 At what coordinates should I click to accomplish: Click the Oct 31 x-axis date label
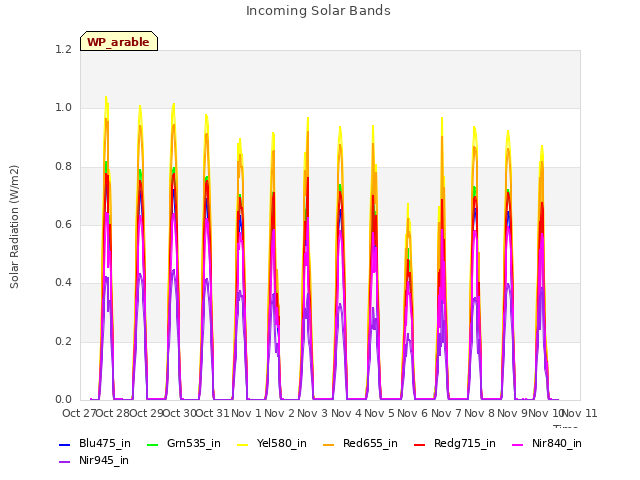tap(213, 413)
